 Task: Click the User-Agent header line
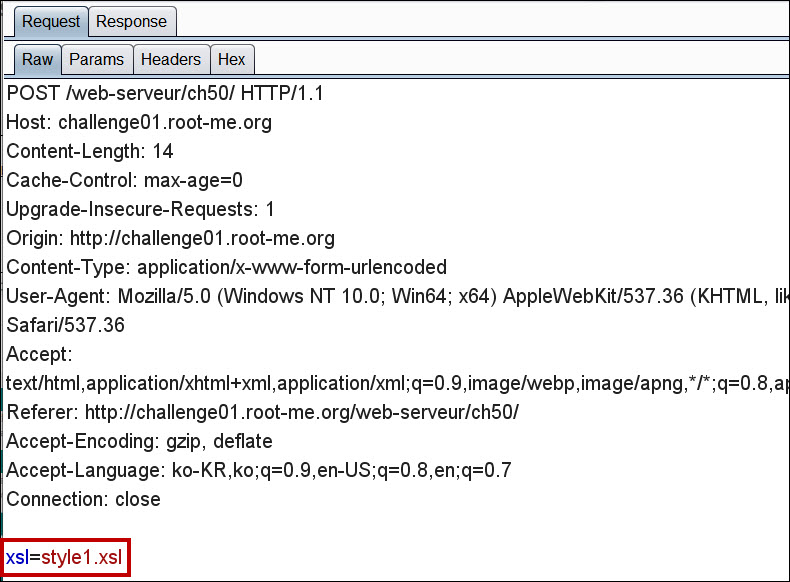click(x=398, y=296)
